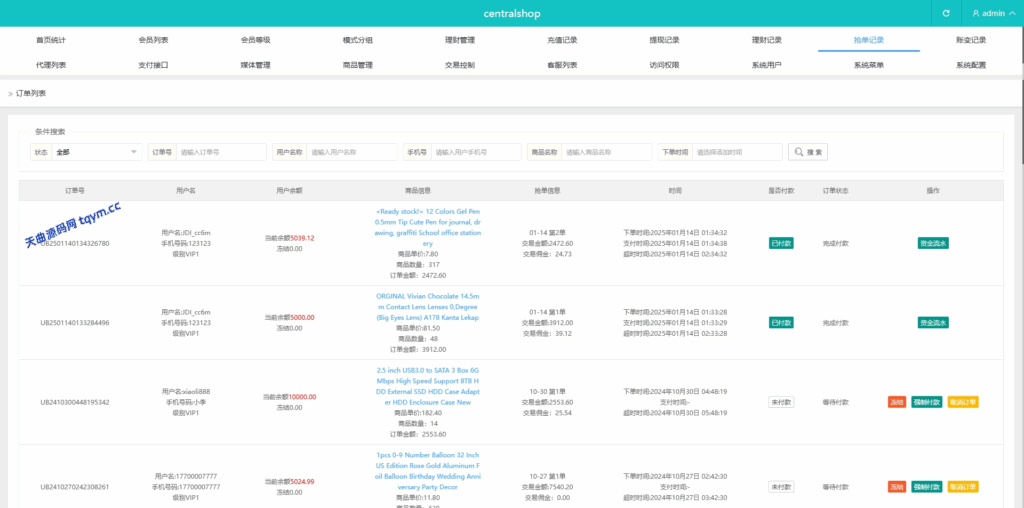This screenshot has width=1024, height=508.
Task: Click 冻结 button for the USB3.0 order
Action: coord(896,402)
